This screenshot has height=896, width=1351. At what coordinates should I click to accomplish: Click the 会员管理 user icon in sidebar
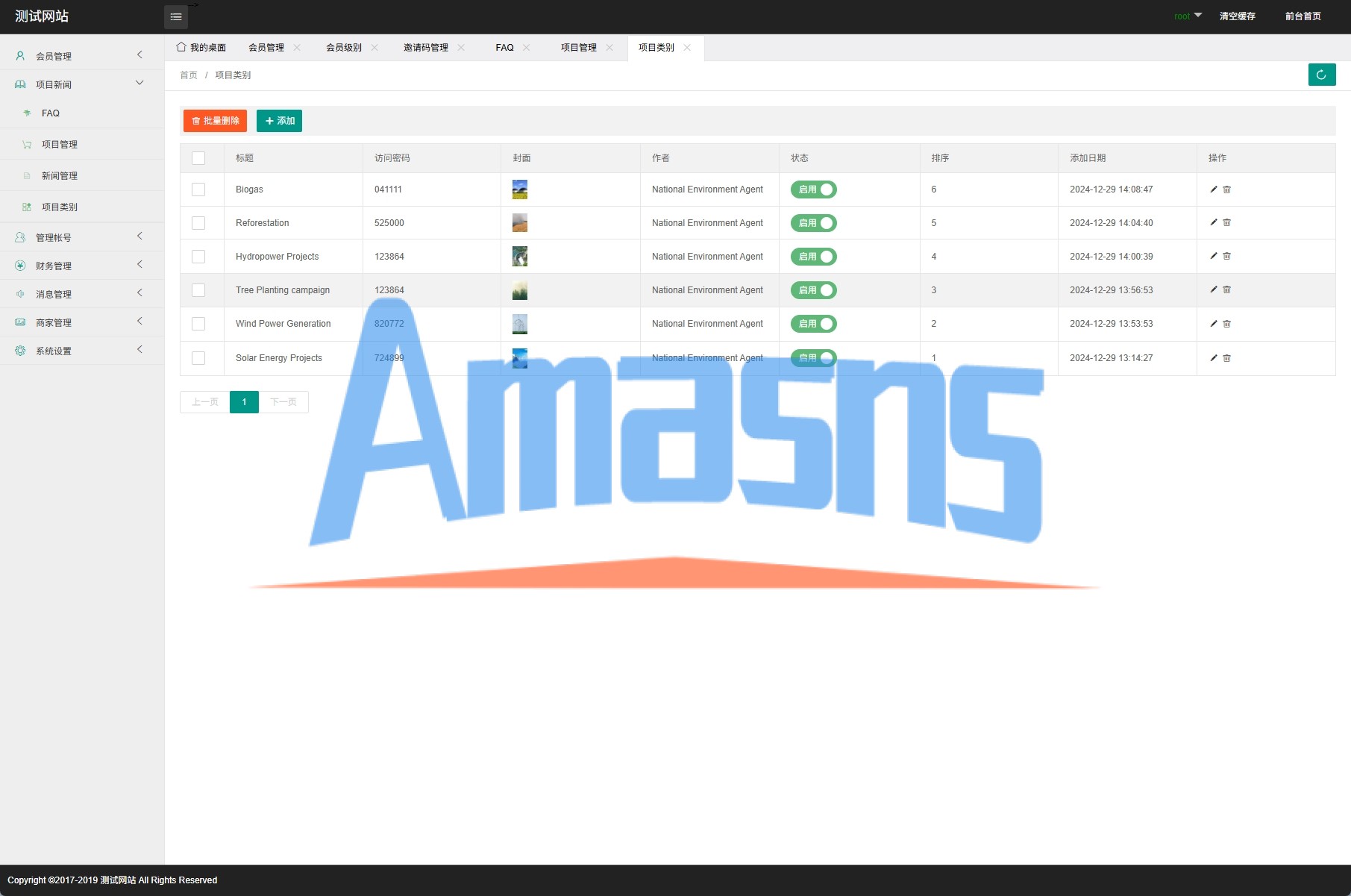tap(20, 56)
